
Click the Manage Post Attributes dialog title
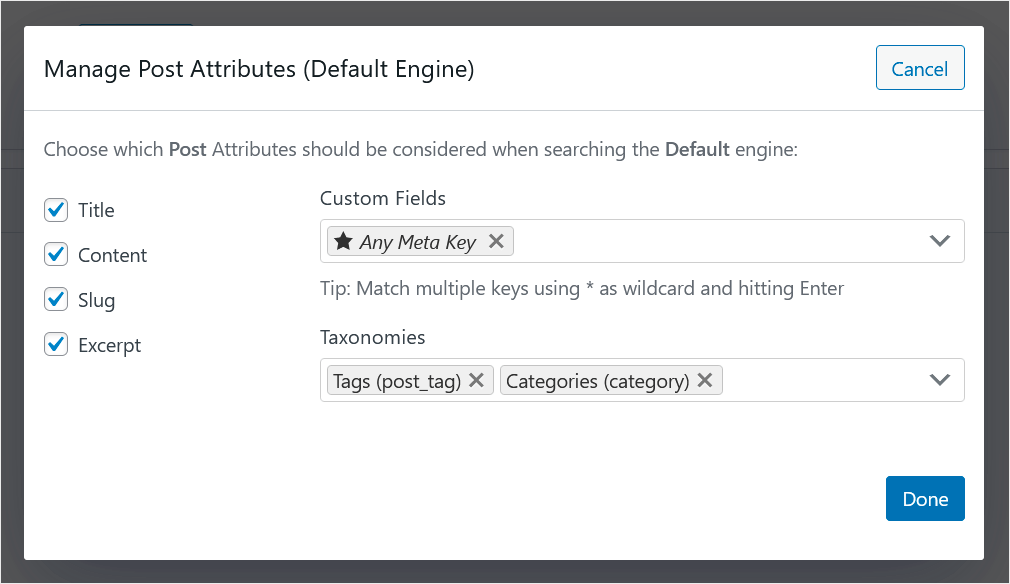pyautogui.click(x=259, y=69)
